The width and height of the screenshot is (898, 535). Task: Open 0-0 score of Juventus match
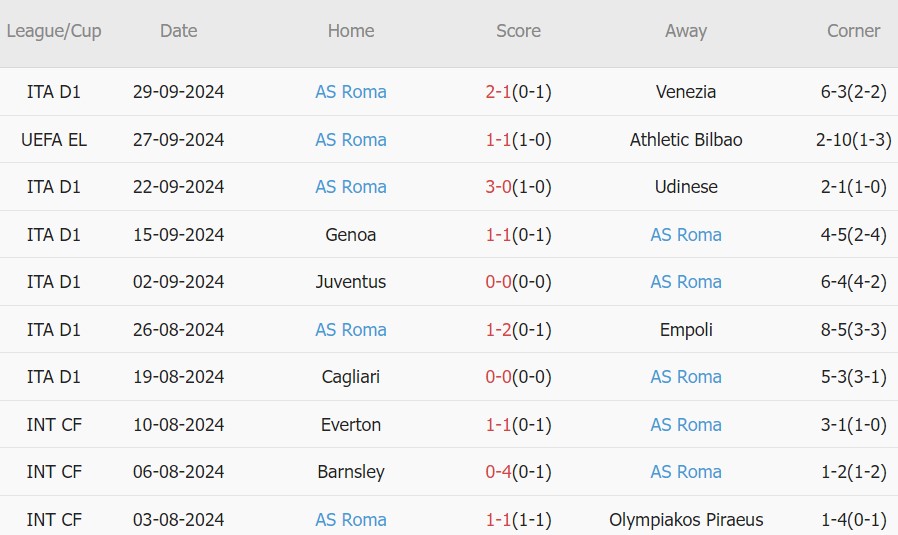pos(499,282)
